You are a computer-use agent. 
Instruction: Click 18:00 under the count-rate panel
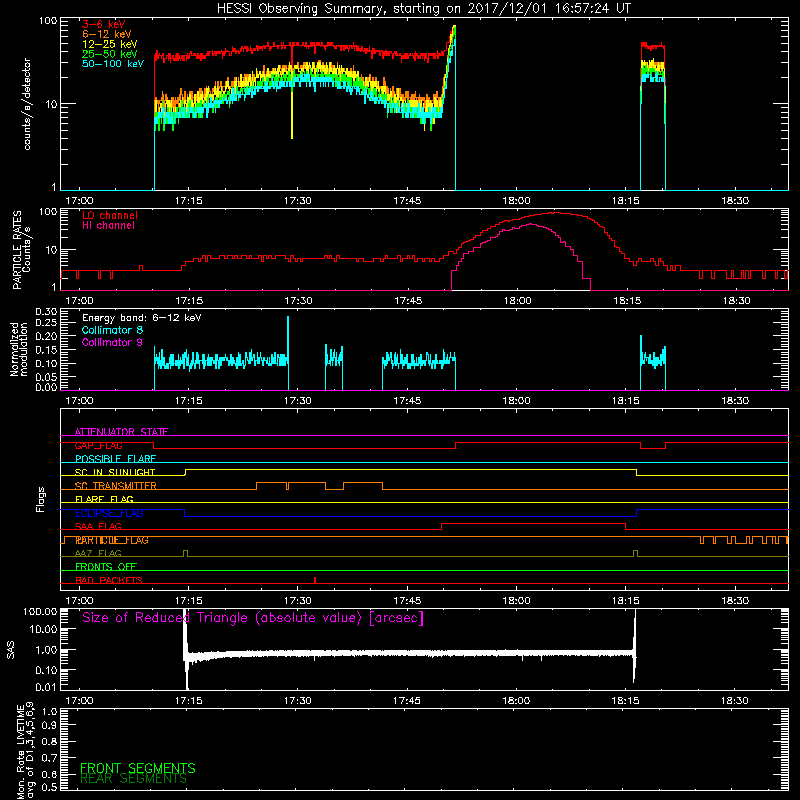pos(516,201)
